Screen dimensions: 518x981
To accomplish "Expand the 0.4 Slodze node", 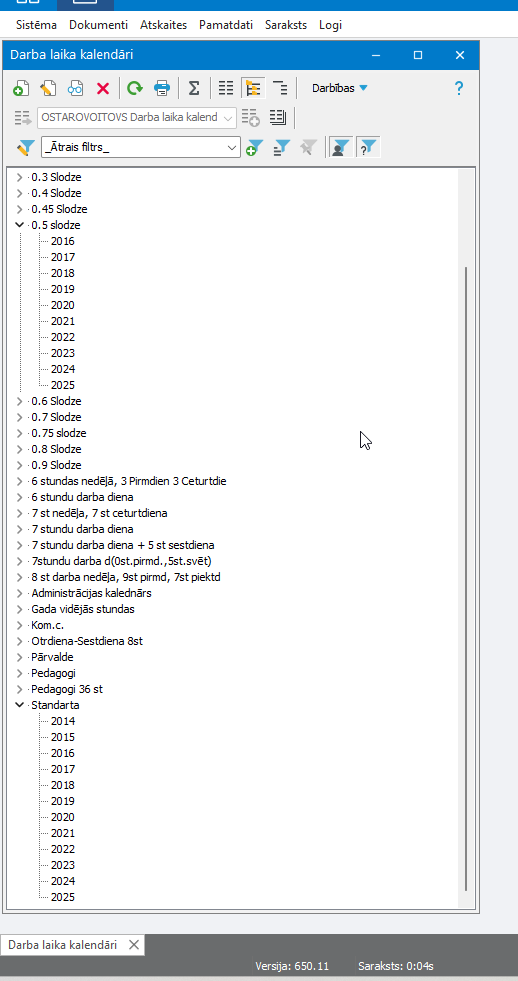I will click(x=19, y=193).
